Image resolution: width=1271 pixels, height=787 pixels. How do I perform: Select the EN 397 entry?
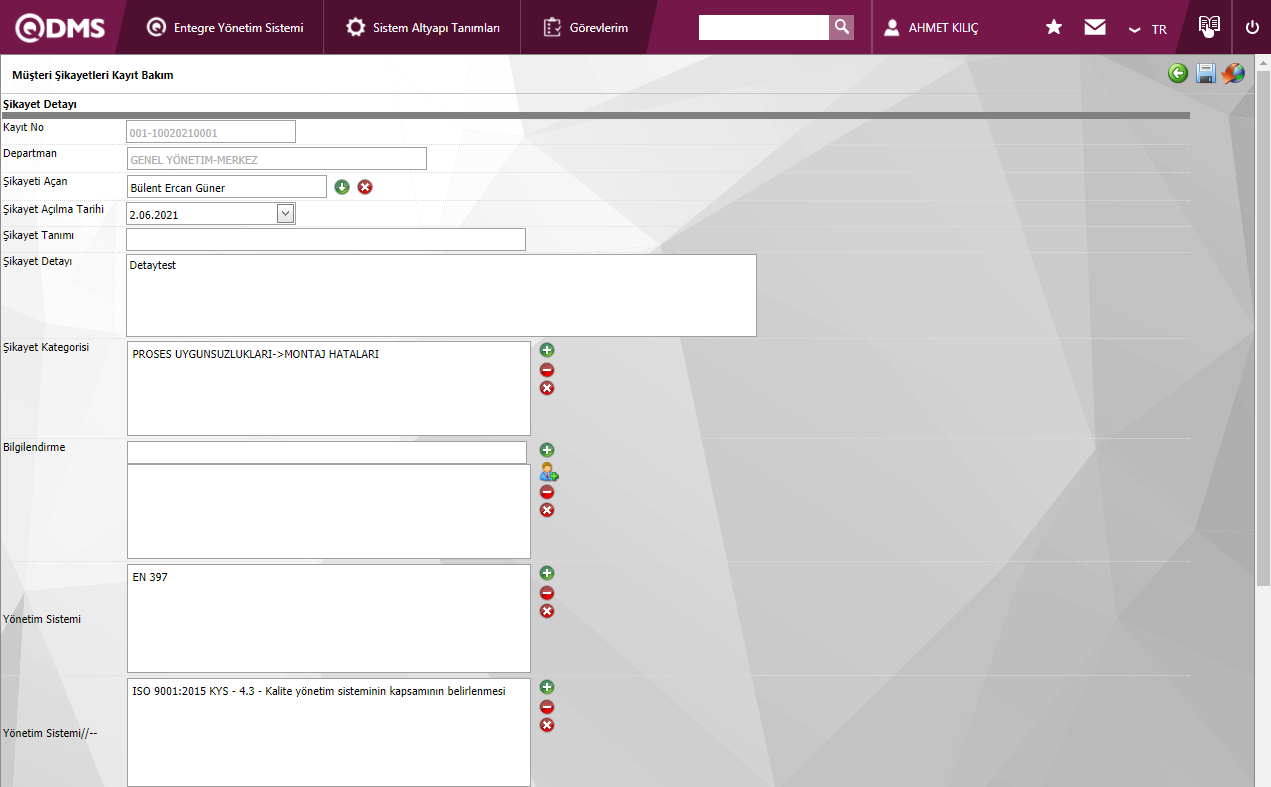(x=150, y=577)
